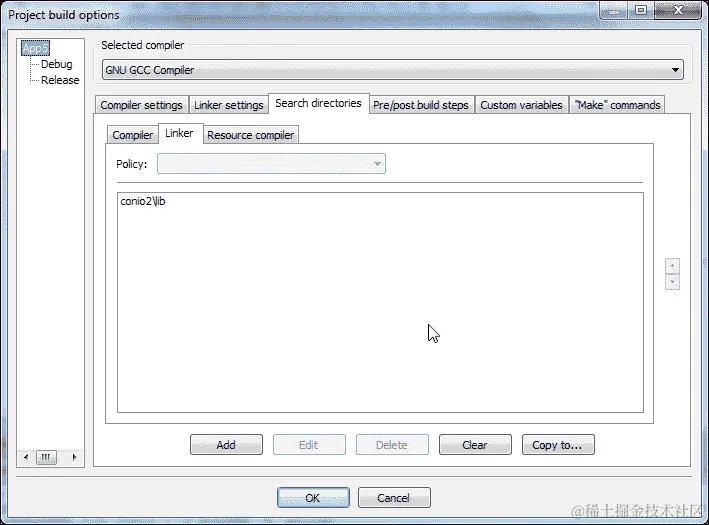Click the Add directory button
The width and height of the screenshot is (709, 525).
pos(226,445)
